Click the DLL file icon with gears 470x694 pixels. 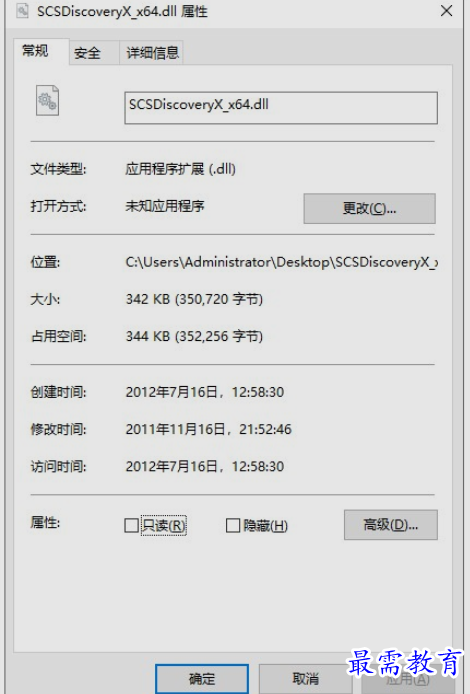coord(47,100)
